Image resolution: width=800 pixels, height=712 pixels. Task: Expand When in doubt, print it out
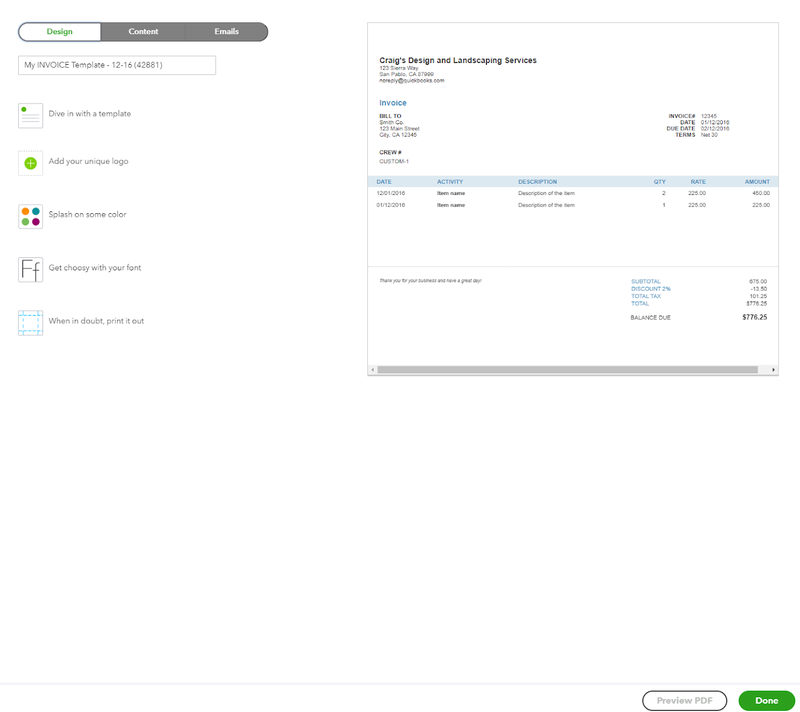coord(96,321)
